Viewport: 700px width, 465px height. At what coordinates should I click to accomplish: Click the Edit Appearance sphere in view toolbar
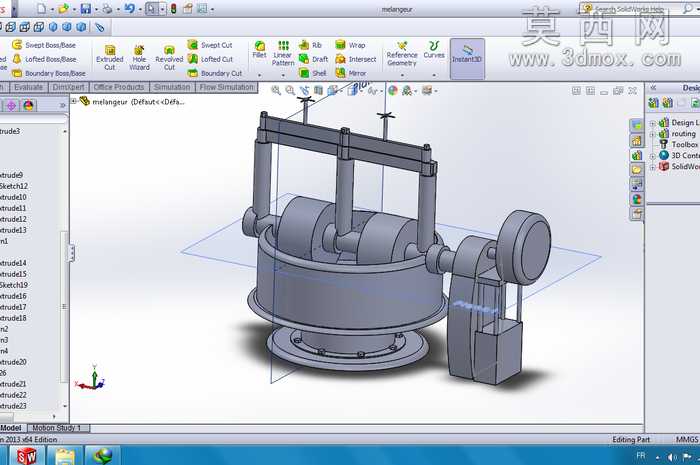393,91
